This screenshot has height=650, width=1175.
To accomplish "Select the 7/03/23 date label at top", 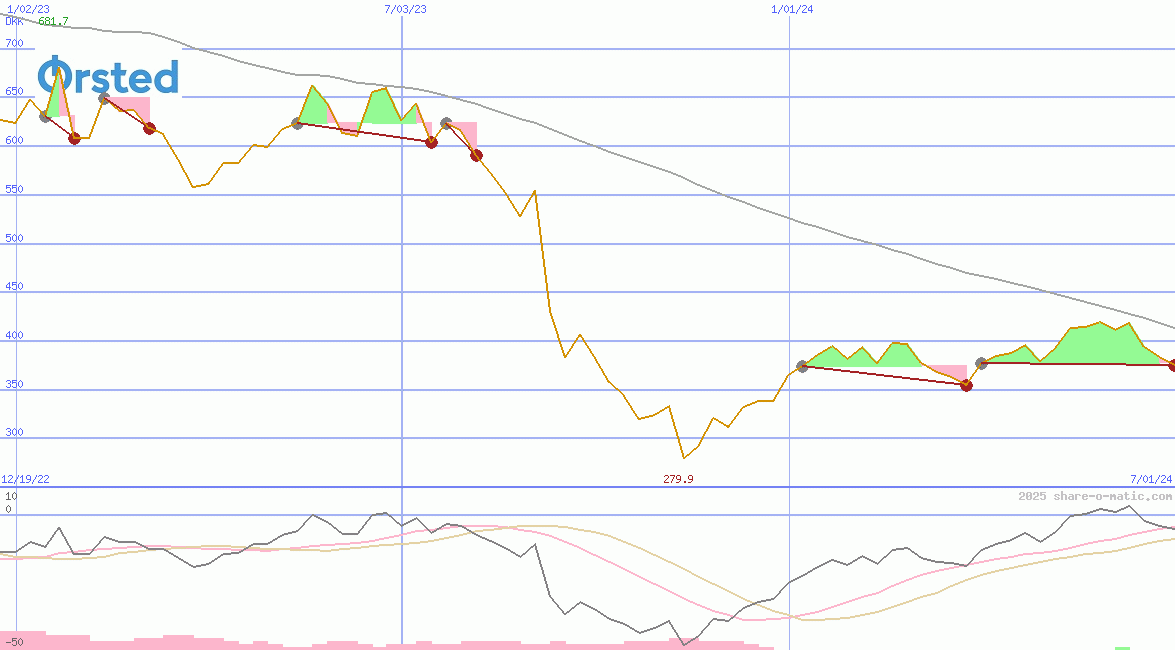I will point(405,9).
